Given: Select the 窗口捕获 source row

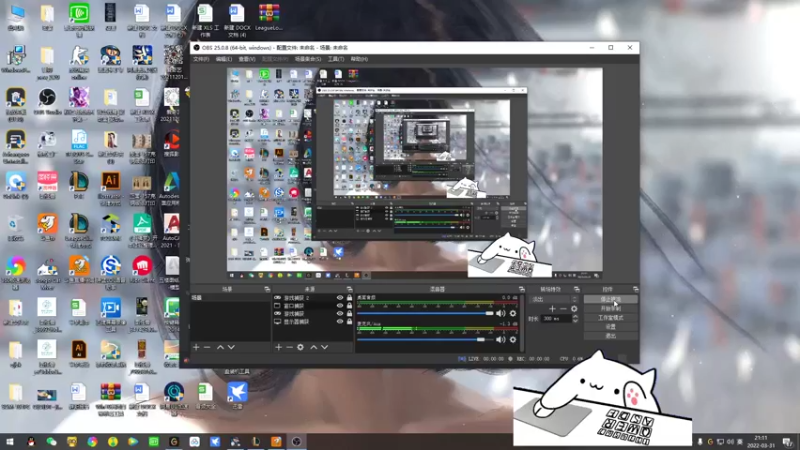Looking at the screenshot, I should 313,306.
